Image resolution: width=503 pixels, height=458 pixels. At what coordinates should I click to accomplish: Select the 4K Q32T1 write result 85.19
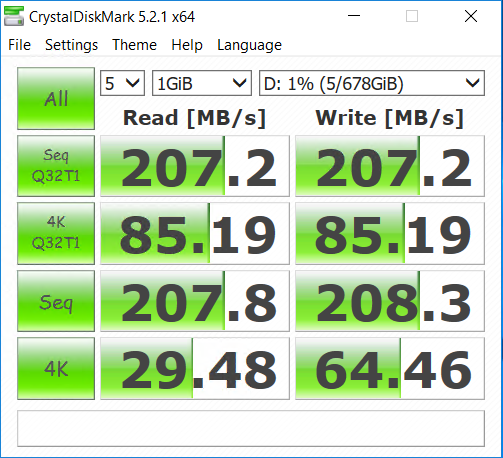390,233
